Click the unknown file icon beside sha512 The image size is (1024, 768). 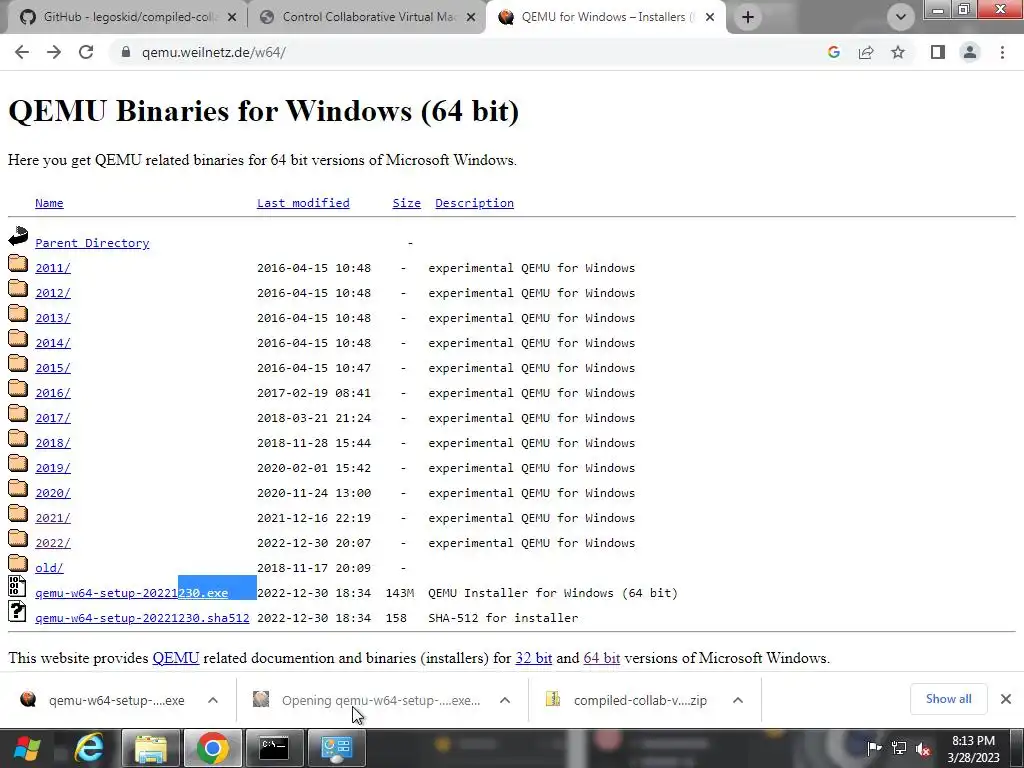pyautogui.click(x=18, y=611)
